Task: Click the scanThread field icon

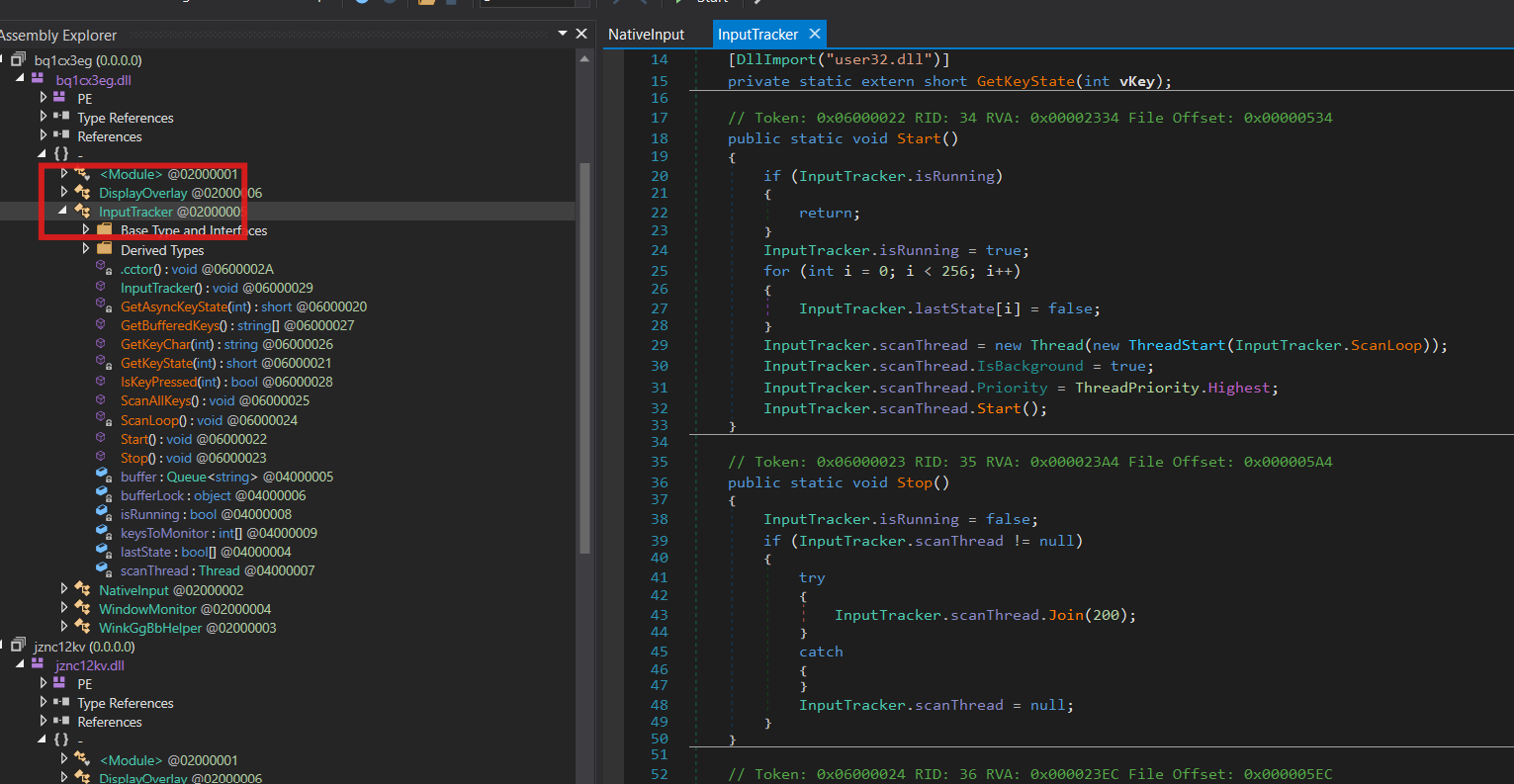Action: (103, 570)
